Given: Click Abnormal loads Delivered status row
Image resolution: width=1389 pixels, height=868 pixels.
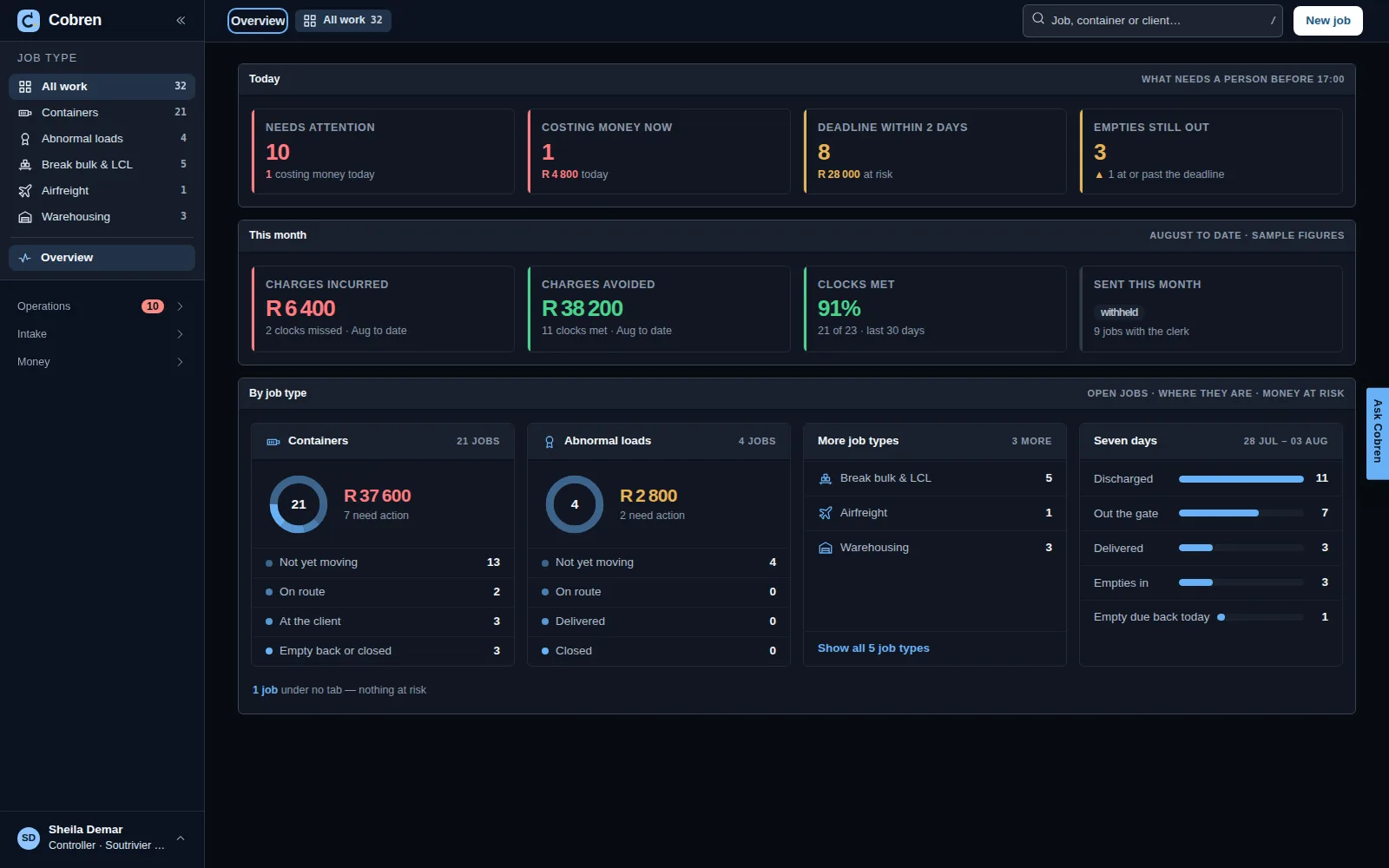Looking at the screenshot, I should (x=659, y=621).
